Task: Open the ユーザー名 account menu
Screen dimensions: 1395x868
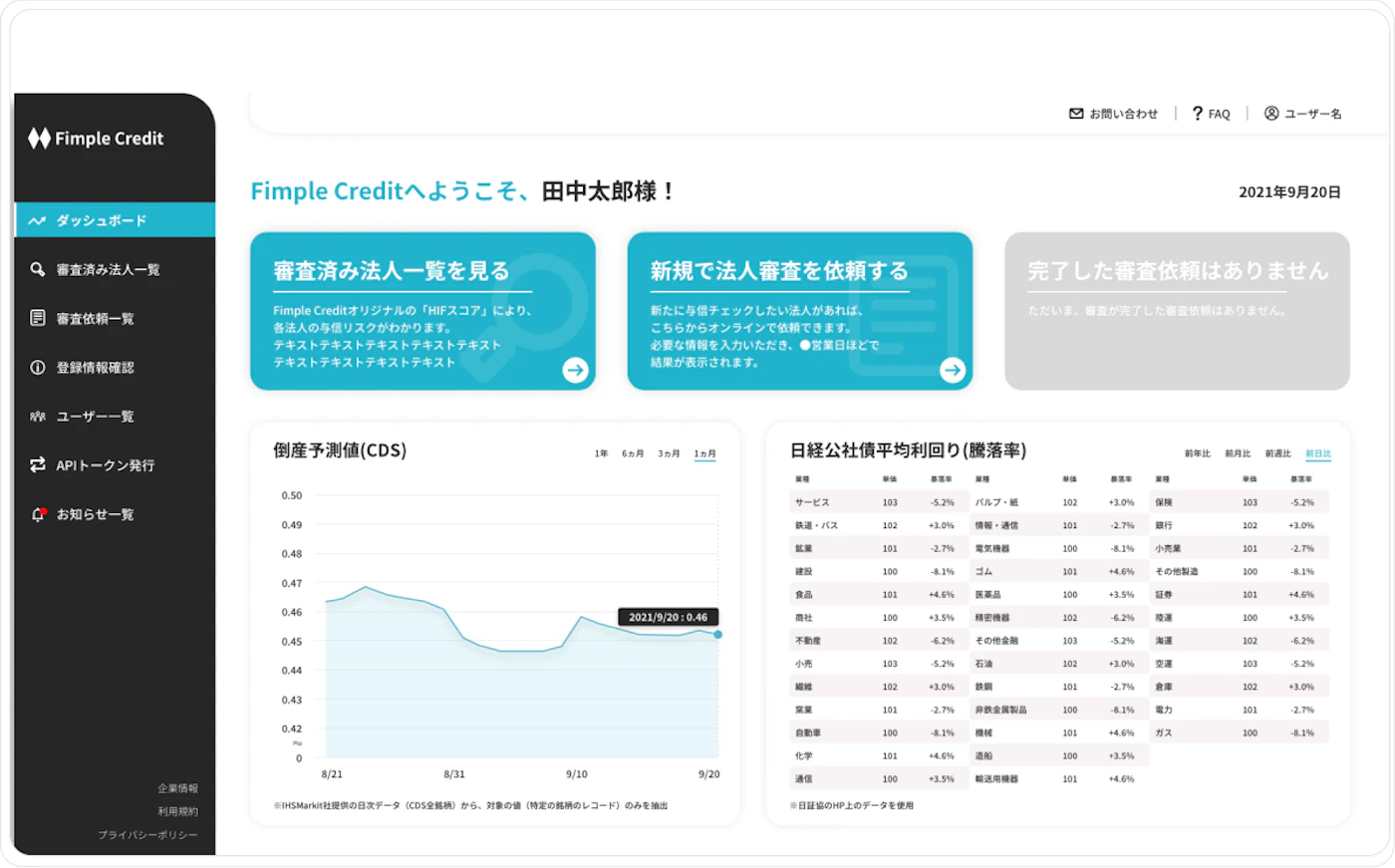Action: coord(1303,114)
